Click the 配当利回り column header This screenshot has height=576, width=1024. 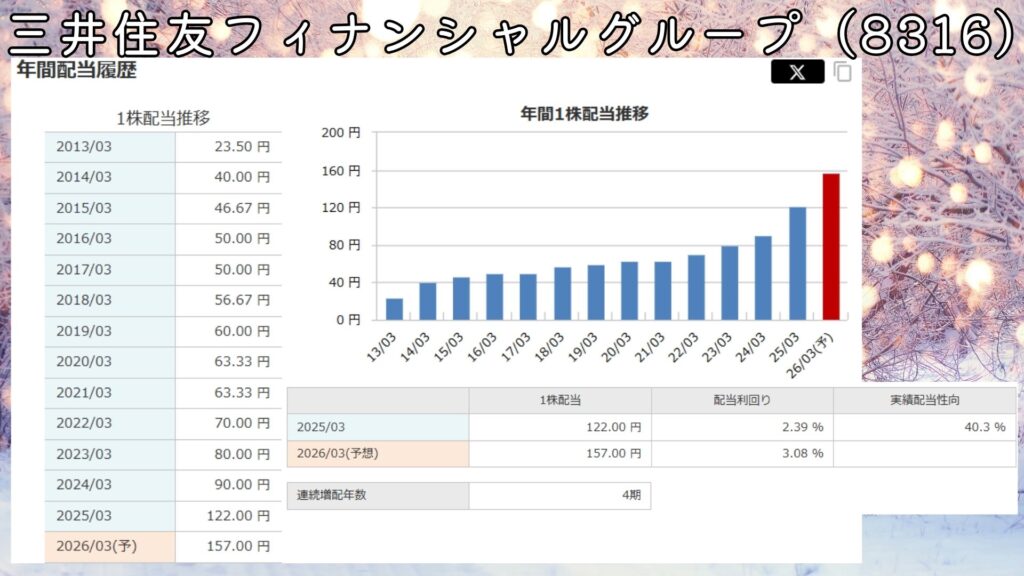741,400
